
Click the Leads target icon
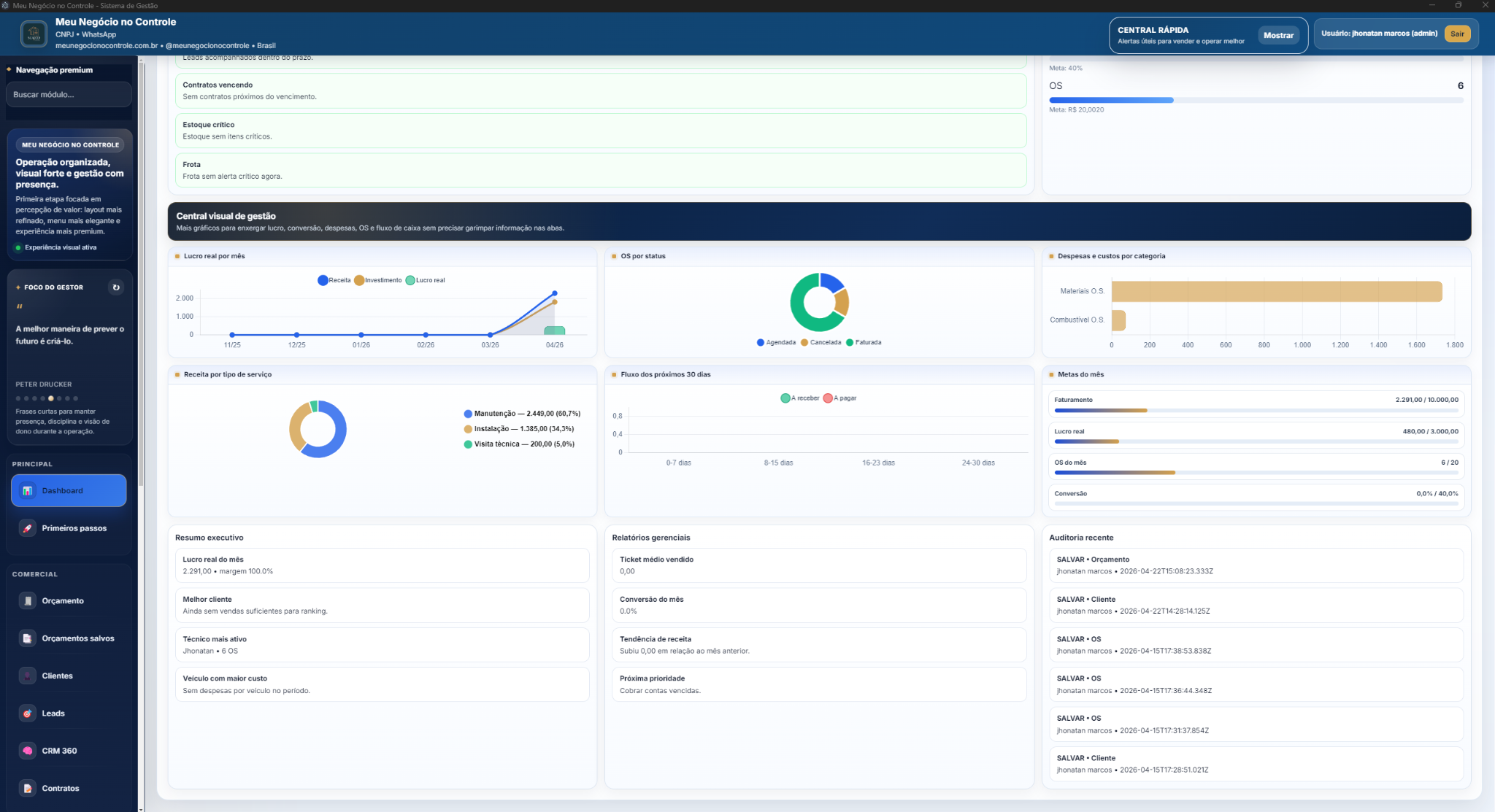[x=27, y=714]
